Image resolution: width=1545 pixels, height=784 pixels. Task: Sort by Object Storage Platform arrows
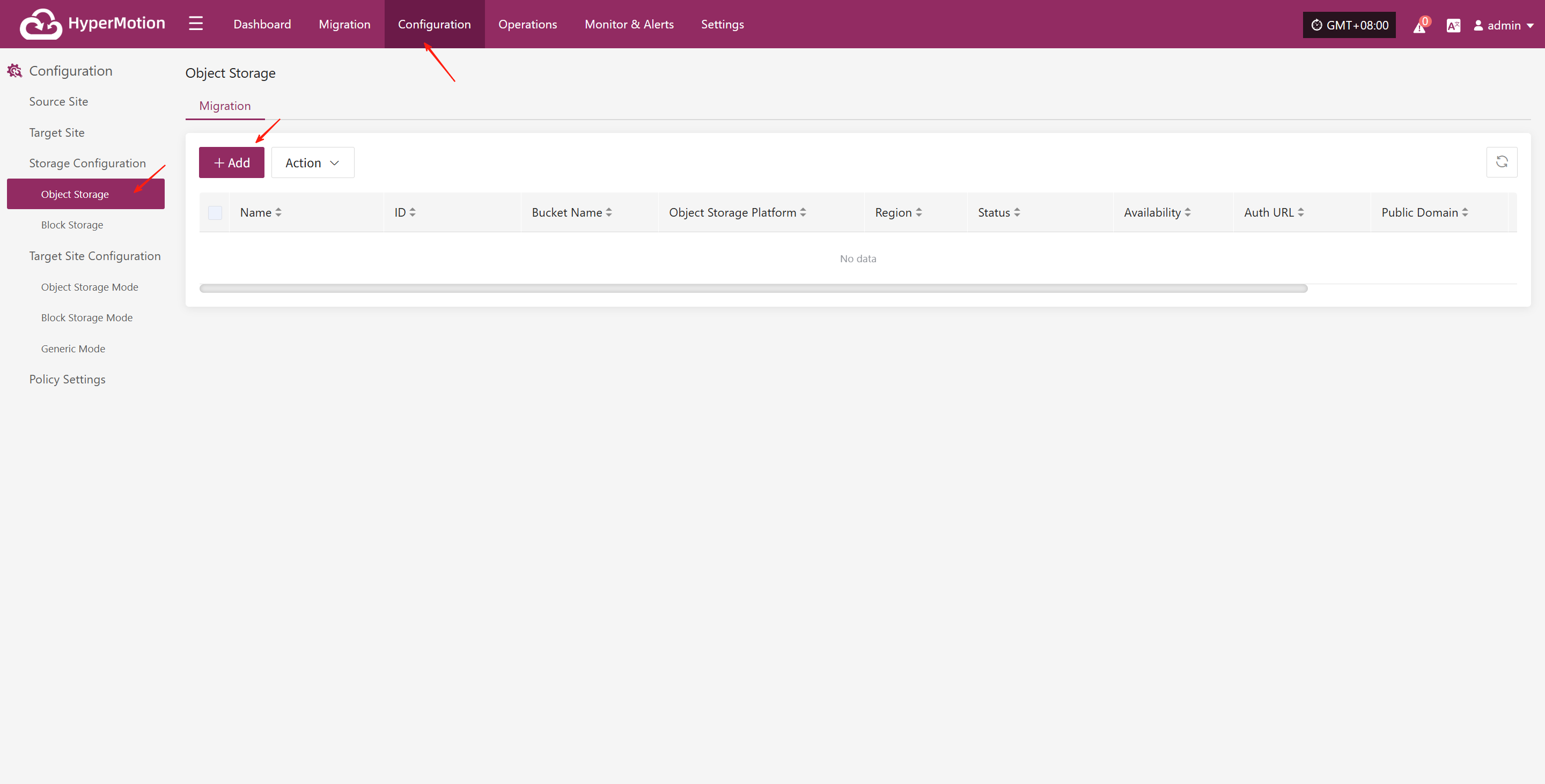[x=803, y=212]
